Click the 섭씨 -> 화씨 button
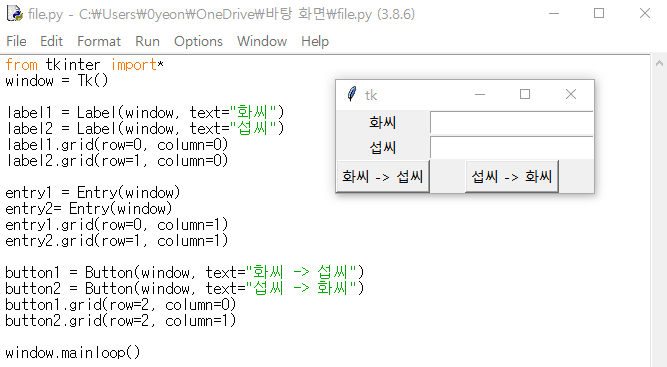The height and width of the screenshot is (367, 667). click(x=512, y=176)
